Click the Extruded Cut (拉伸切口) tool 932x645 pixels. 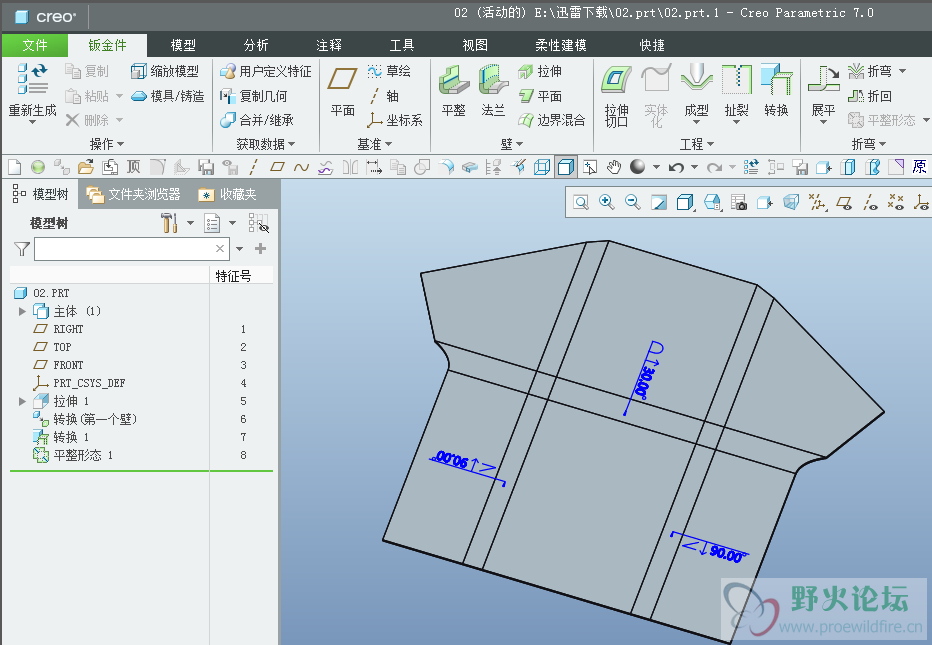pos(617,80)
